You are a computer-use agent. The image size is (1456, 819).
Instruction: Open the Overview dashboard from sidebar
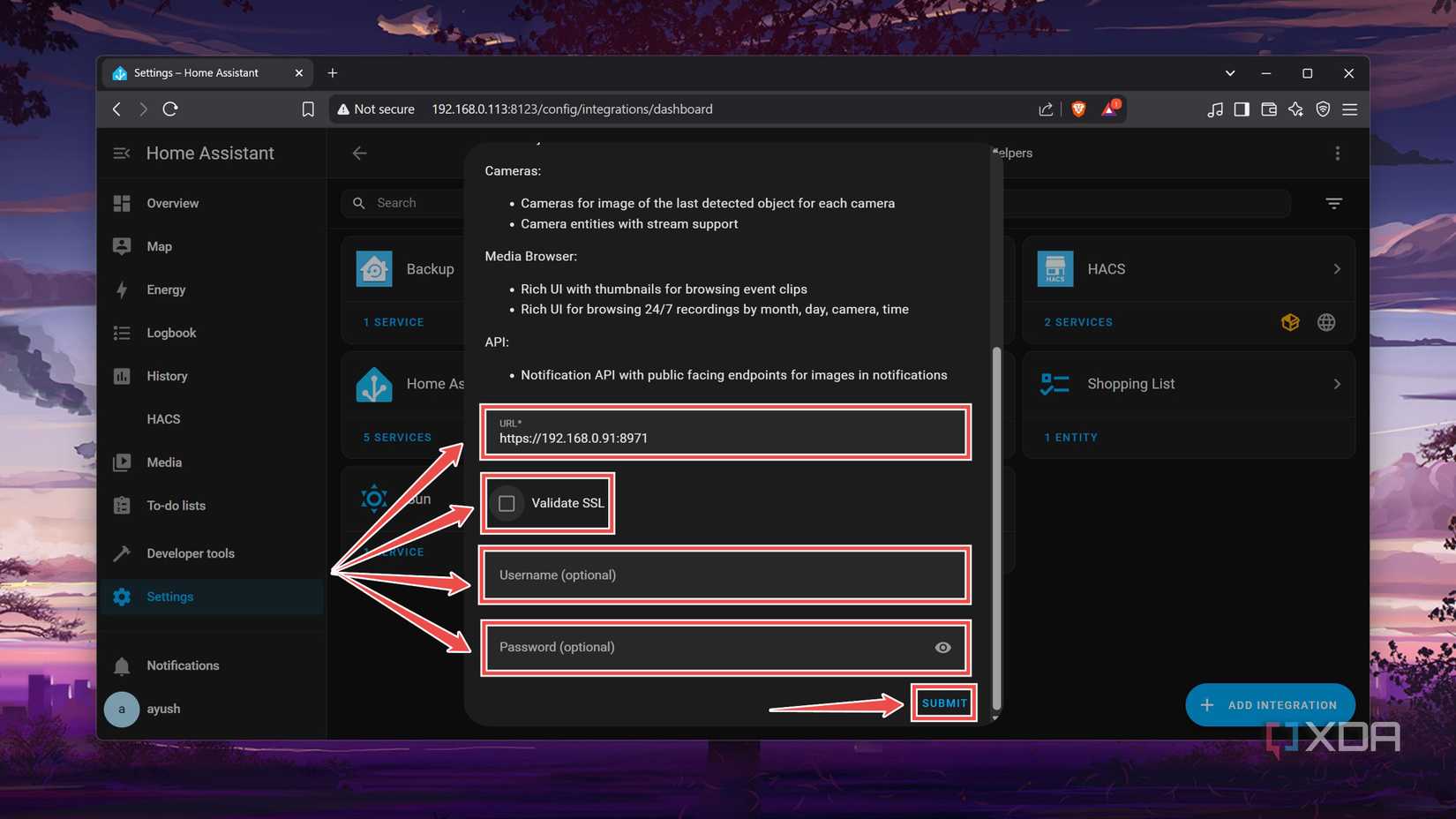pyautogui.click(x=171, y=203)
